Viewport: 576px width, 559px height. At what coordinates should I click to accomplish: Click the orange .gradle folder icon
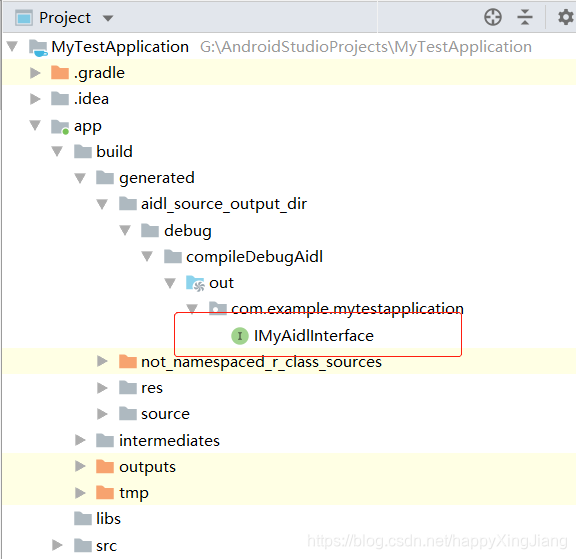click(x=60, y=72)
